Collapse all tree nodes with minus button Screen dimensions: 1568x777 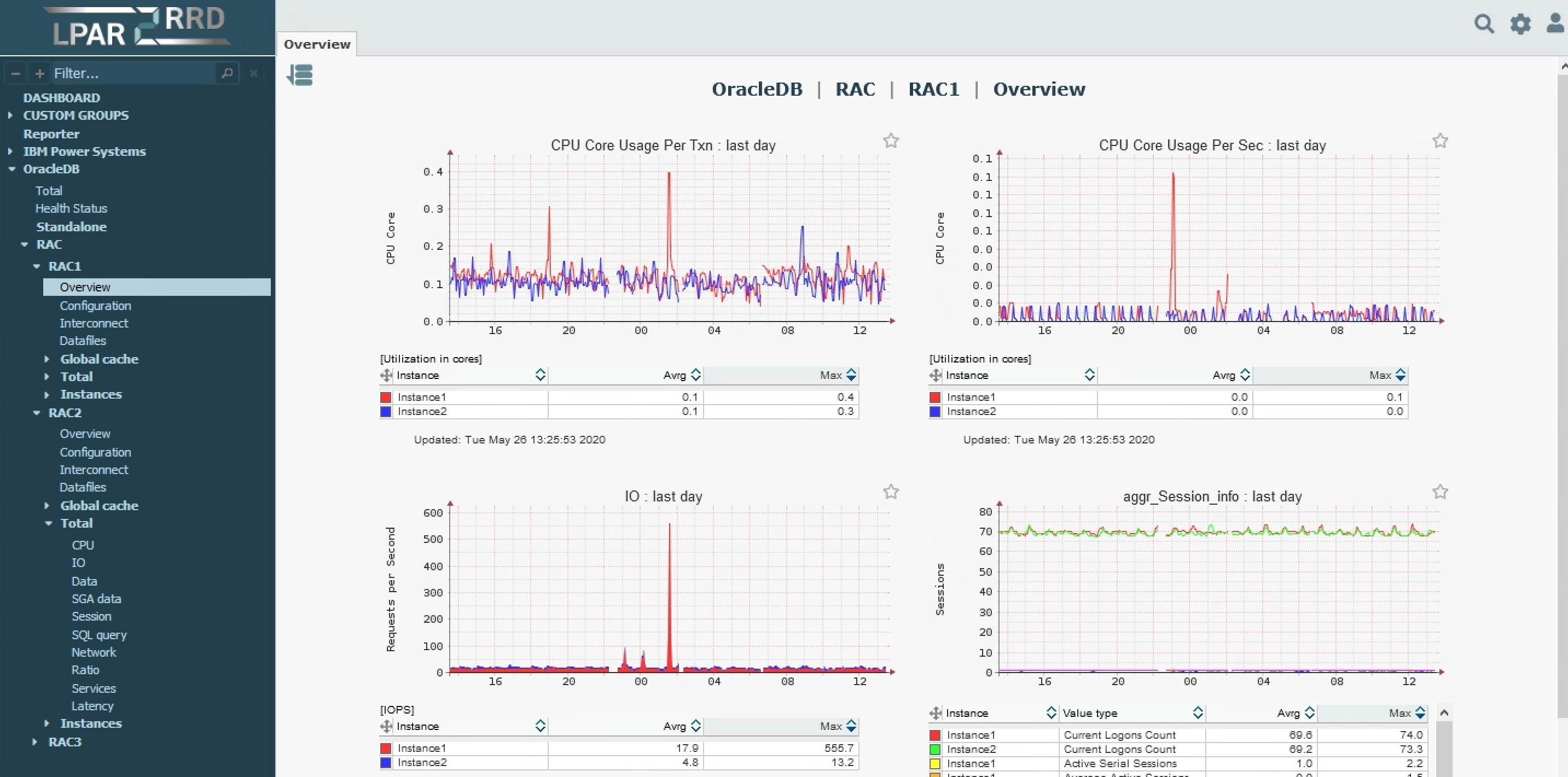(x=16, y=74)
